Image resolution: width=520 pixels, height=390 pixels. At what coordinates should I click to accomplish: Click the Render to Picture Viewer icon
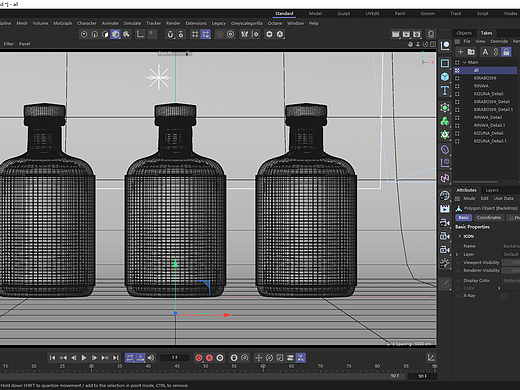406,34
